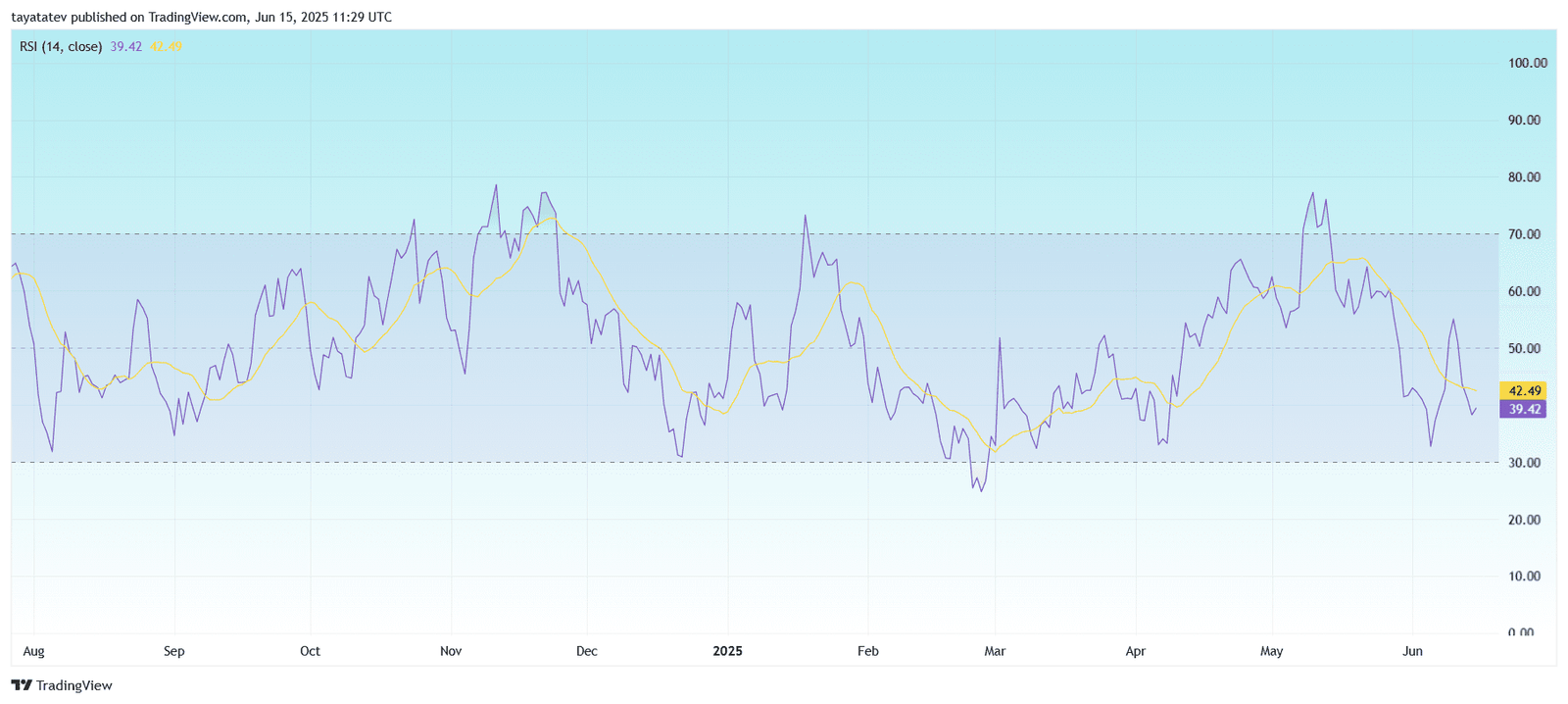Click the Jun label on time axis
Viewport: 1568px width, 704px height.
coord(1413,651)
